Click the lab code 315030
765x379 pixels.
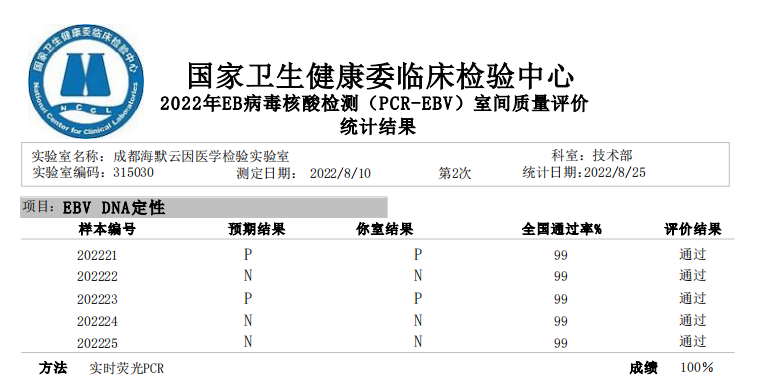tap(133, 173)
